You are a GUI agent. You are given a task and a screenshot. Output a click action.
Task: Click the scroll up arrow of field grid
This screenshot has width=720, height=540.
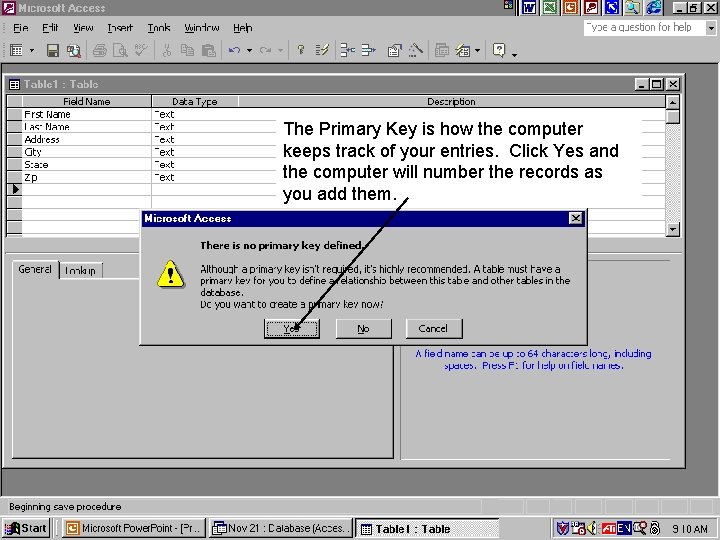(x=673, y=102)
